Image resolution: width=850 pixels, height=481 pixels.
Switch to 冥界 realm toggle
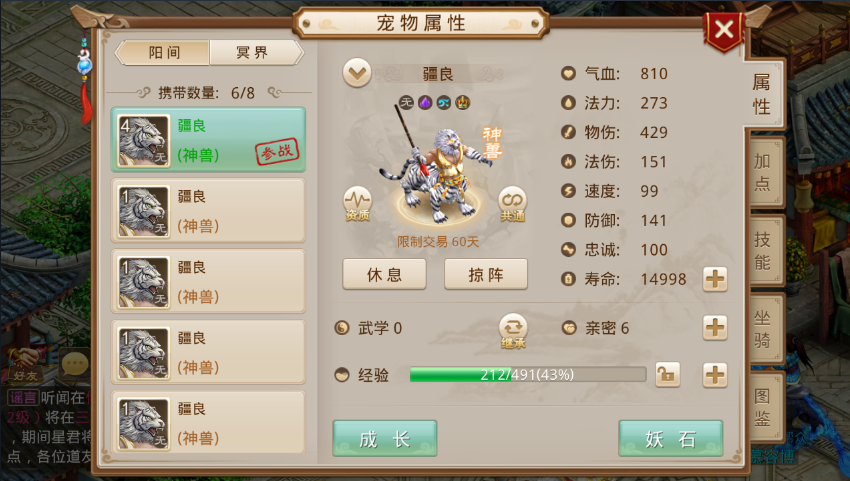coord(255,53)
